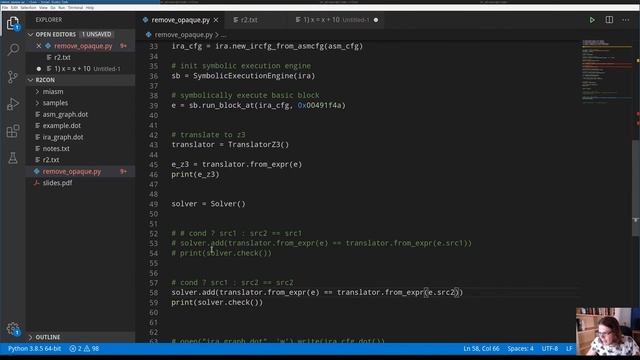Click hex address 0x00491f4a on line 39
Image resolution: width=640 pixels, height=360 pixels.
[x=319, y=105]
